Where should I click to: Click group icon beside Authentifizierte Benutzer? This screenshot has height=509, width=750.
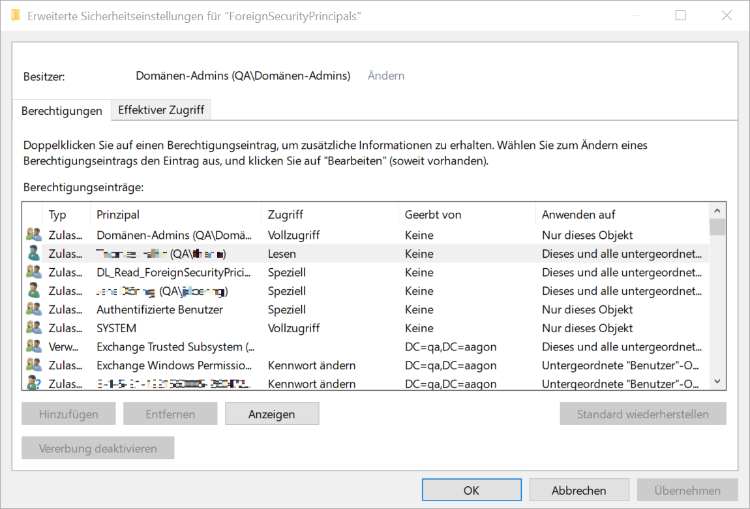pyautogui.click(x=34, y=309)
